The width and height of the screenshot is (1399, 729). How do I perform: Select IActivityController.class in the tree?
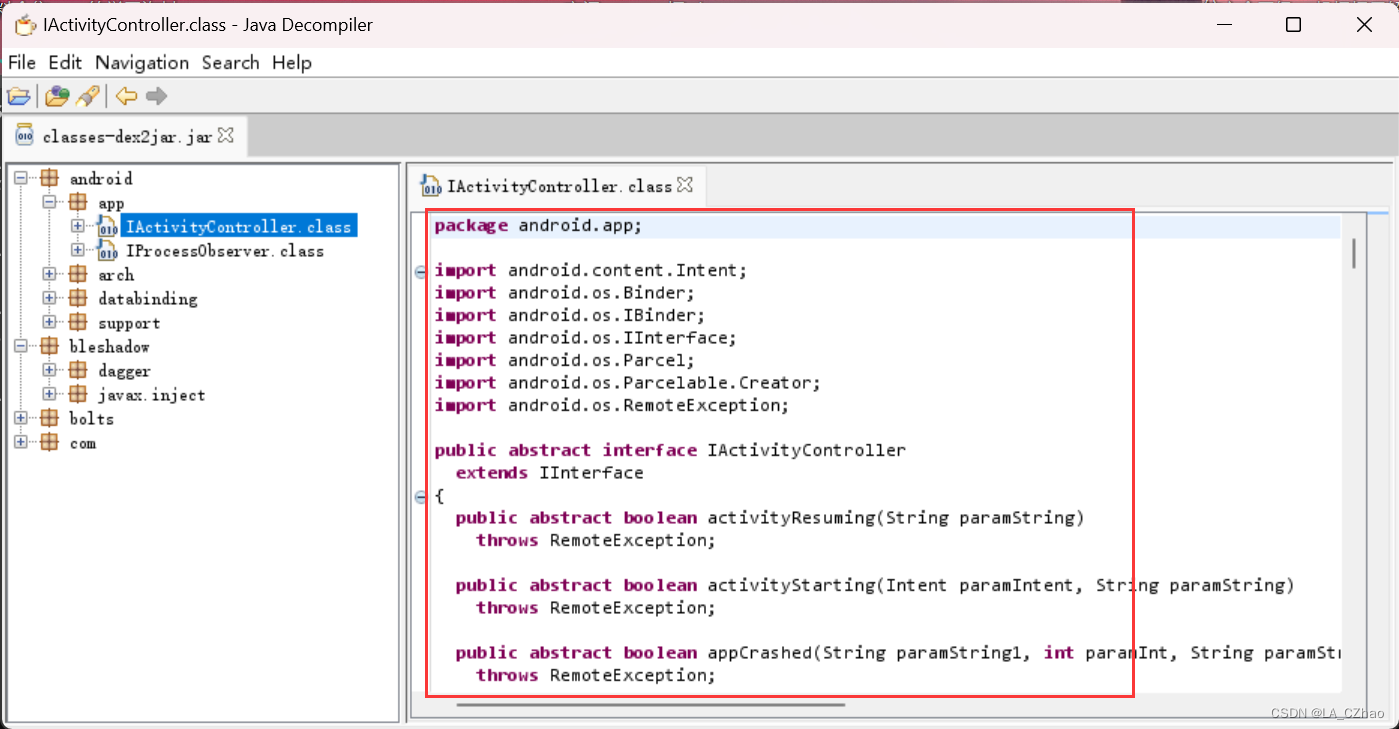(238, 227)
